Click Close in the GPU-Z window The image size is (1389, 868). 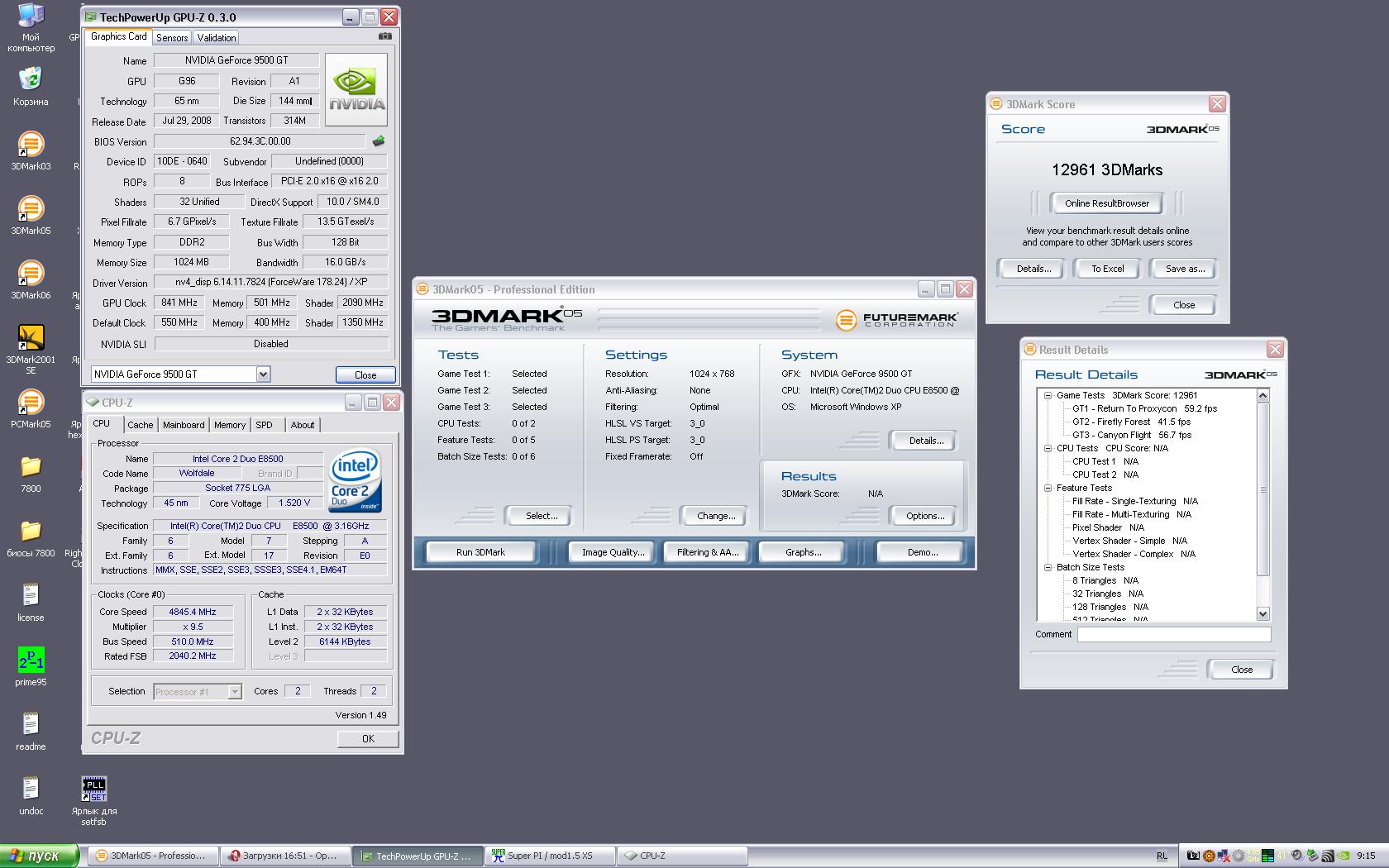click(x=365, y=375)
